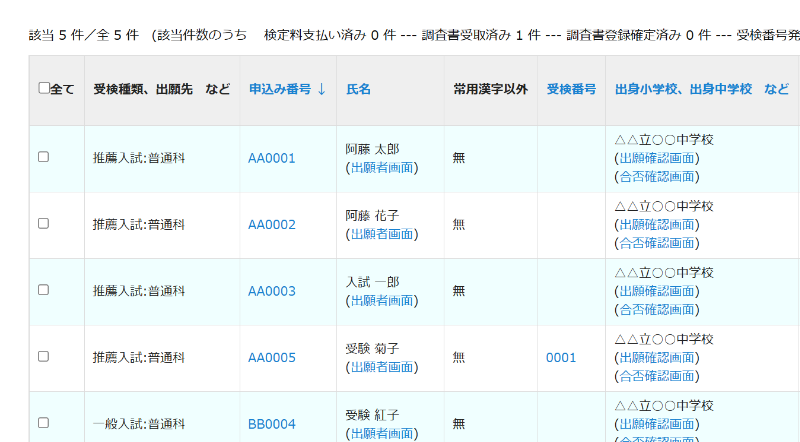Open 出願者画面 for 阿藤 太郎
Screen dimensions: 800x442
[x=381, y=167]
